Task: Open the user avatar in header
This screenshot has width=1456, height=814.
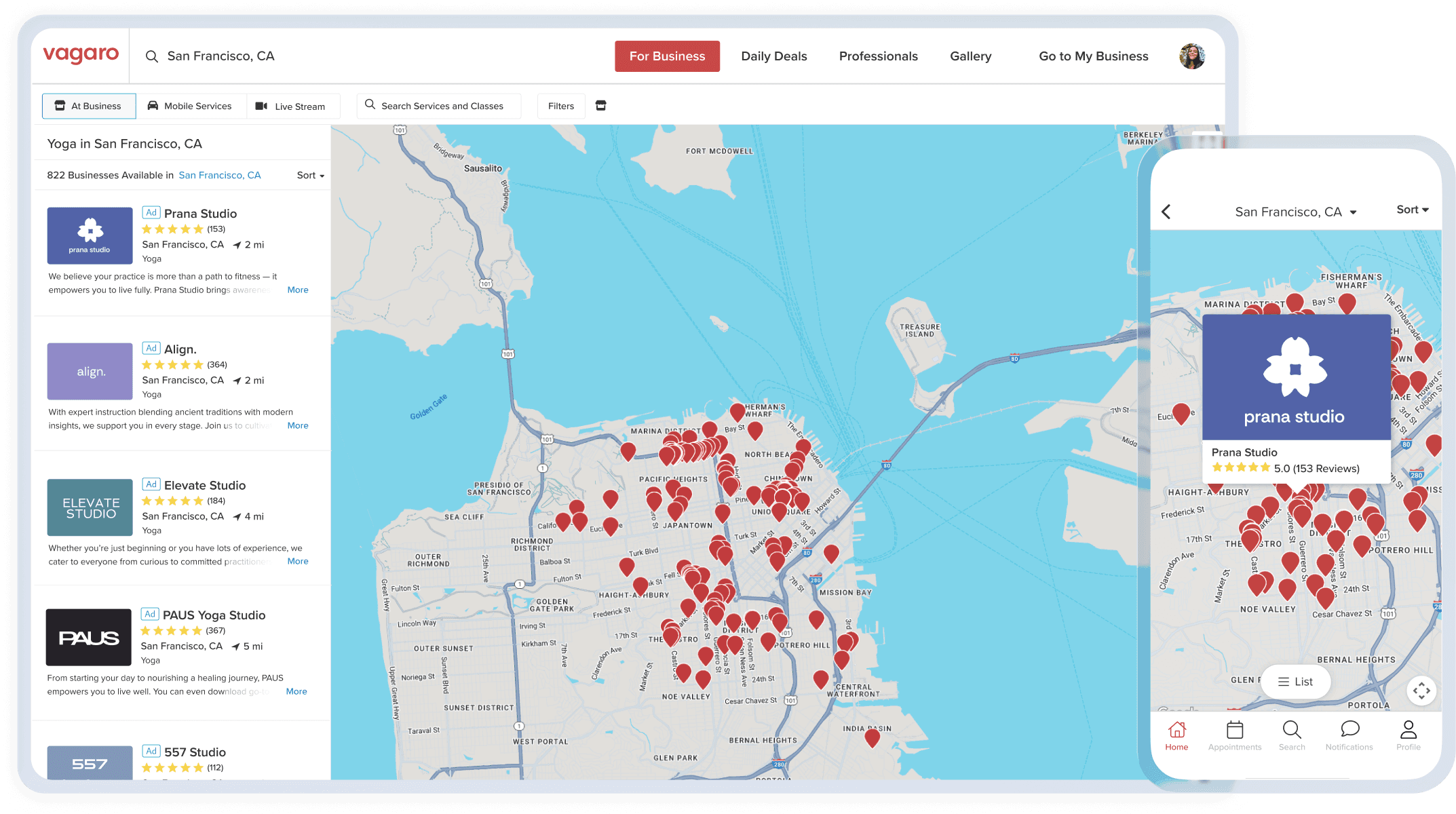Action: [1192, 56]
